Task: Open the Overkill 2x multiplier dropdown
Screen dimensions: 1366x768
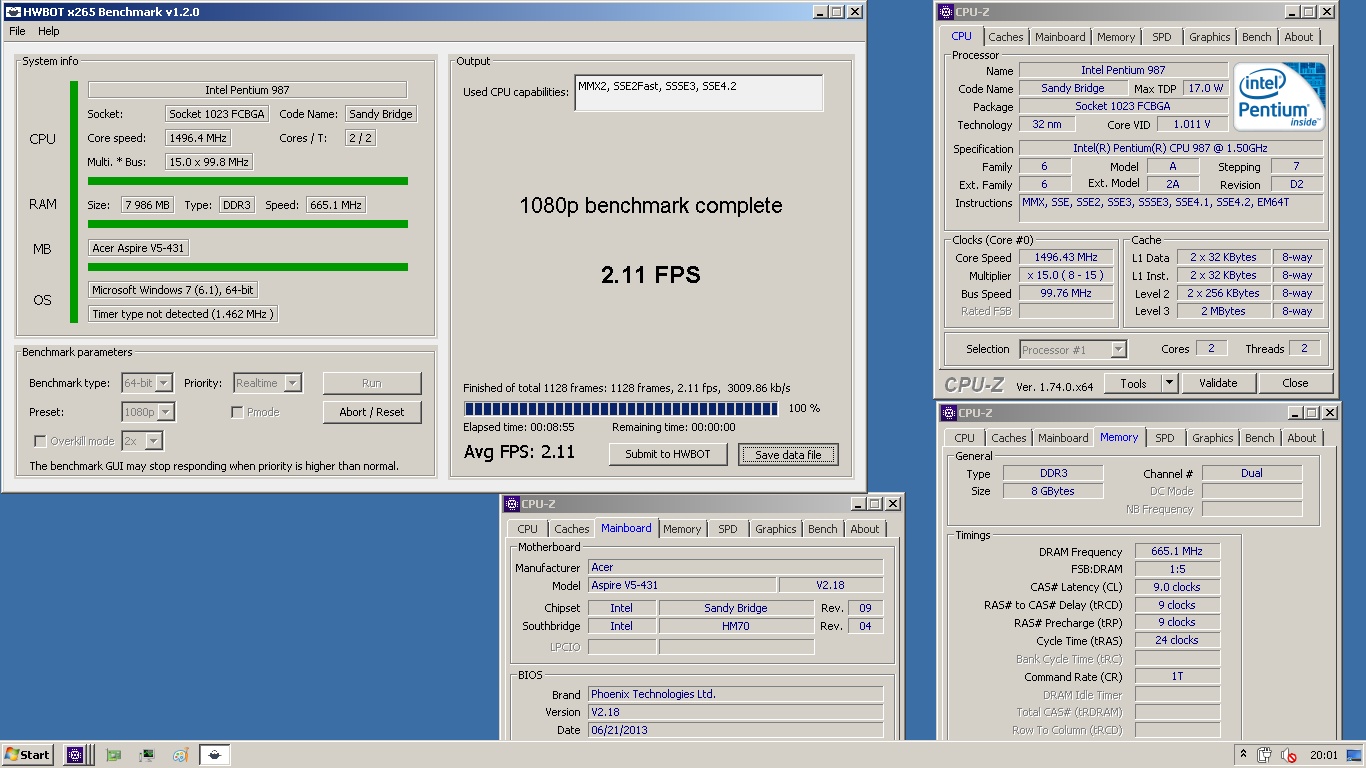Action: point(142,441)
